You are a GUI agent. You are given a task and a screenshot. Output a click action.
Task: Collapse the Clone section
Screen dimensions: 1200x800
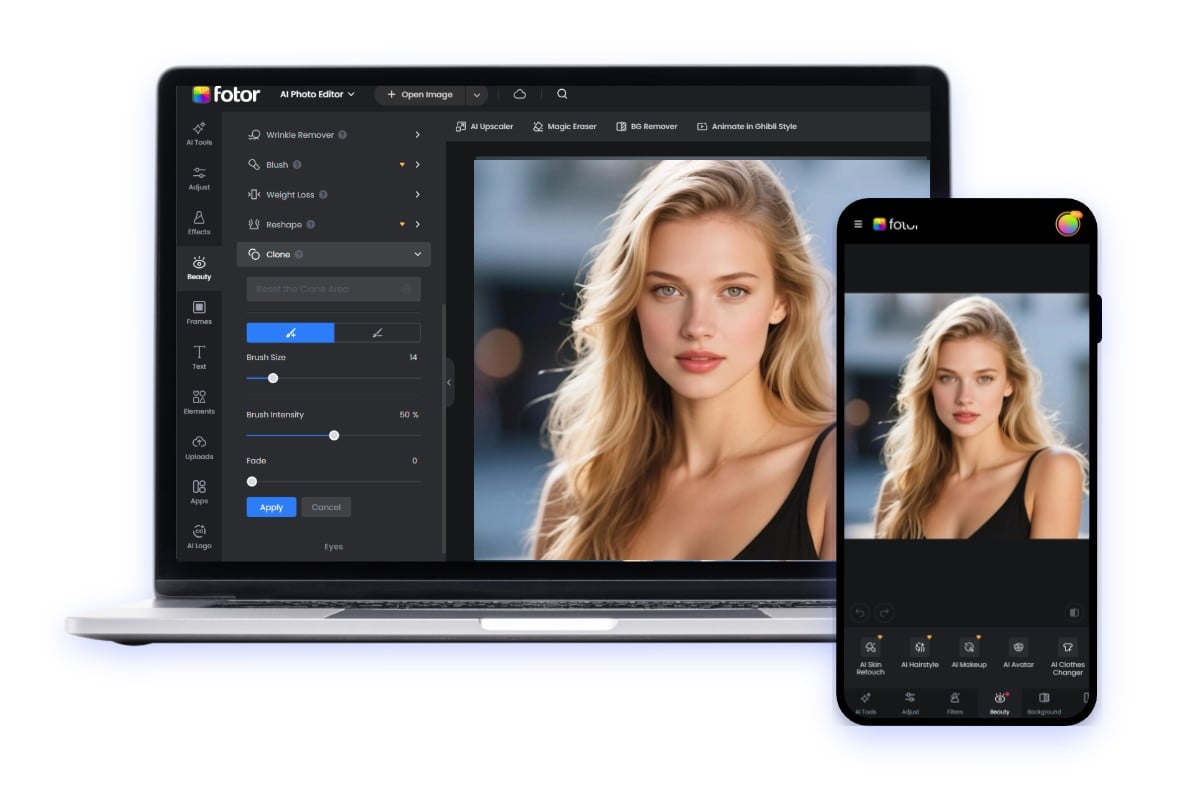(420, 254)
